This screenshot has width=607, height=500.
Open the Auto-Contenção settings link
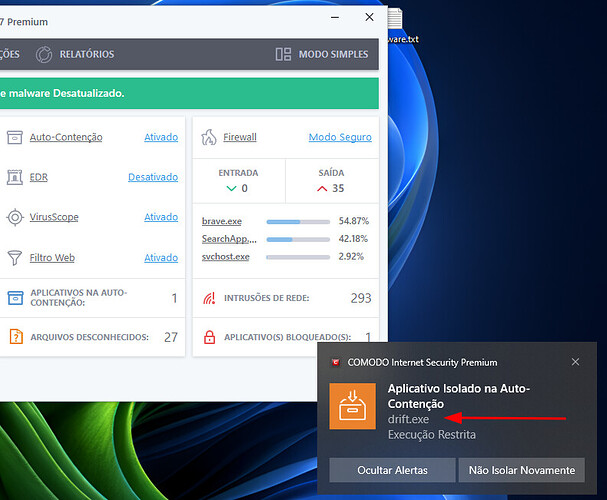66,137
